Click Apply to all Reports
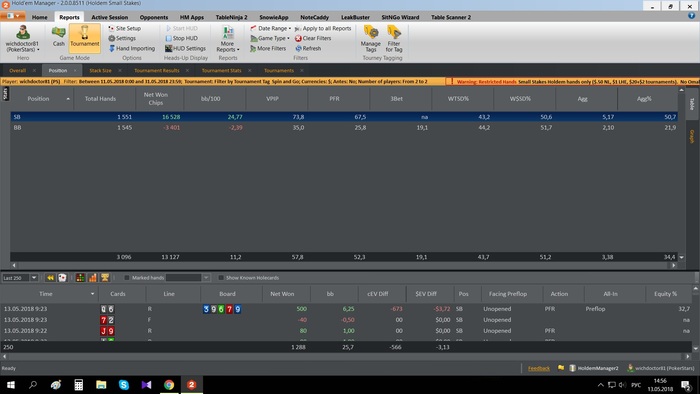 pyautogui.click(x=323, y=28)
